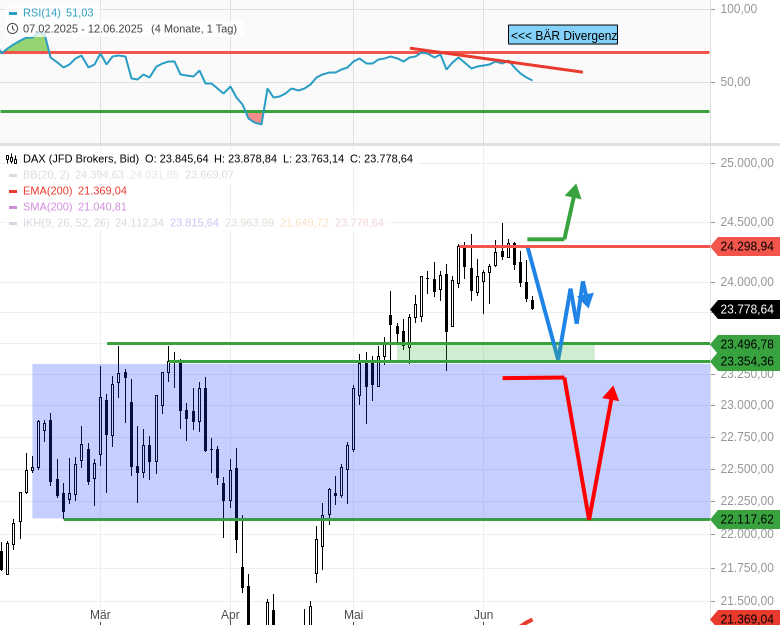
Task: Click the 24.298,94 red price label
Action: 746,246
